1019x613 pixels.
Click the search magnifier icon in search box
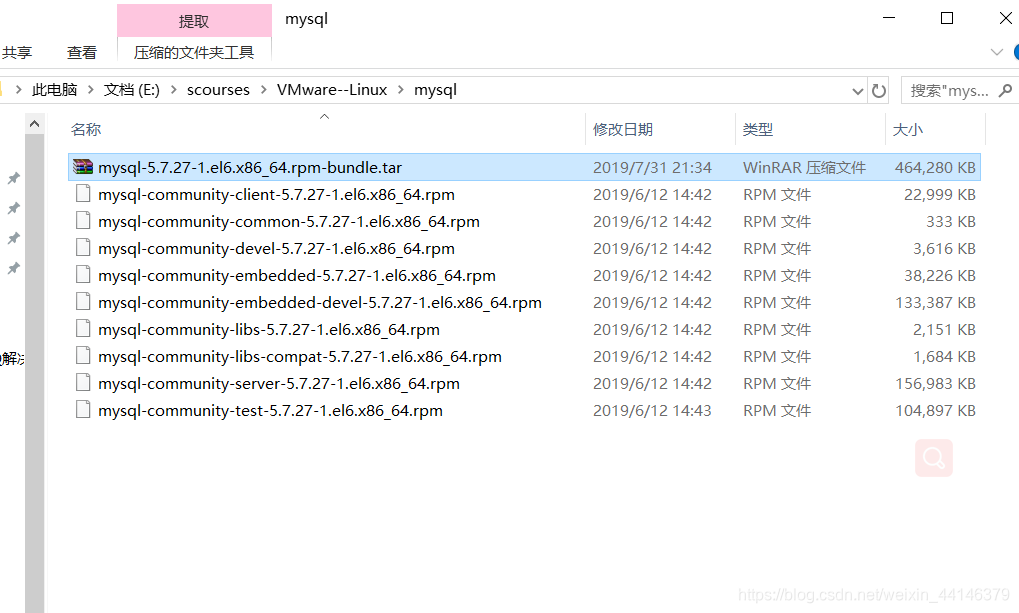(1005, 90)
